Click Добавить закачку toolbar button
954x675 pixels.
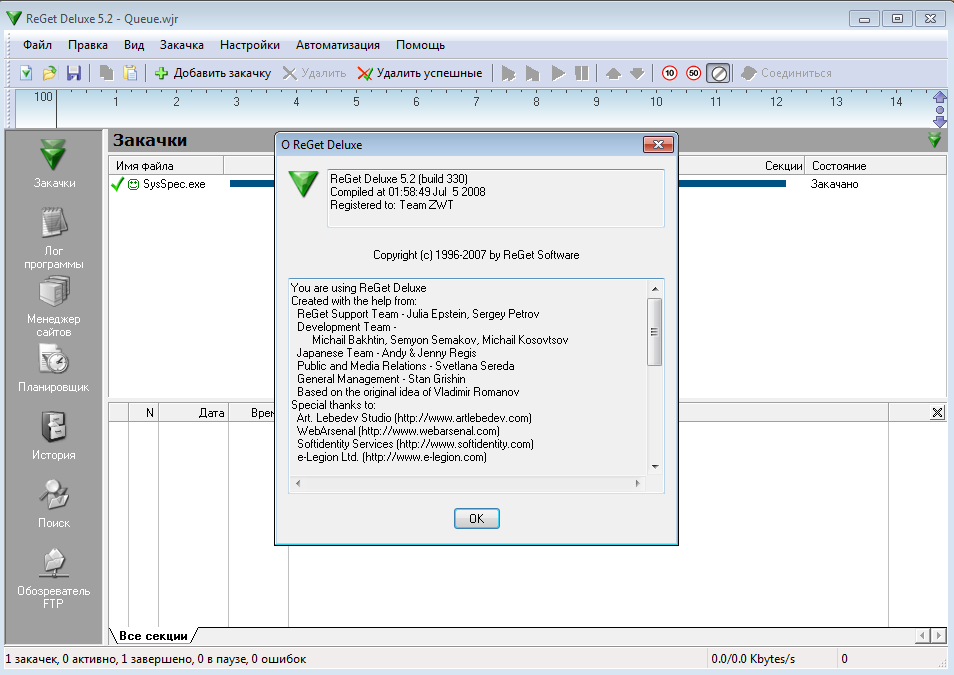coord(212,73)
